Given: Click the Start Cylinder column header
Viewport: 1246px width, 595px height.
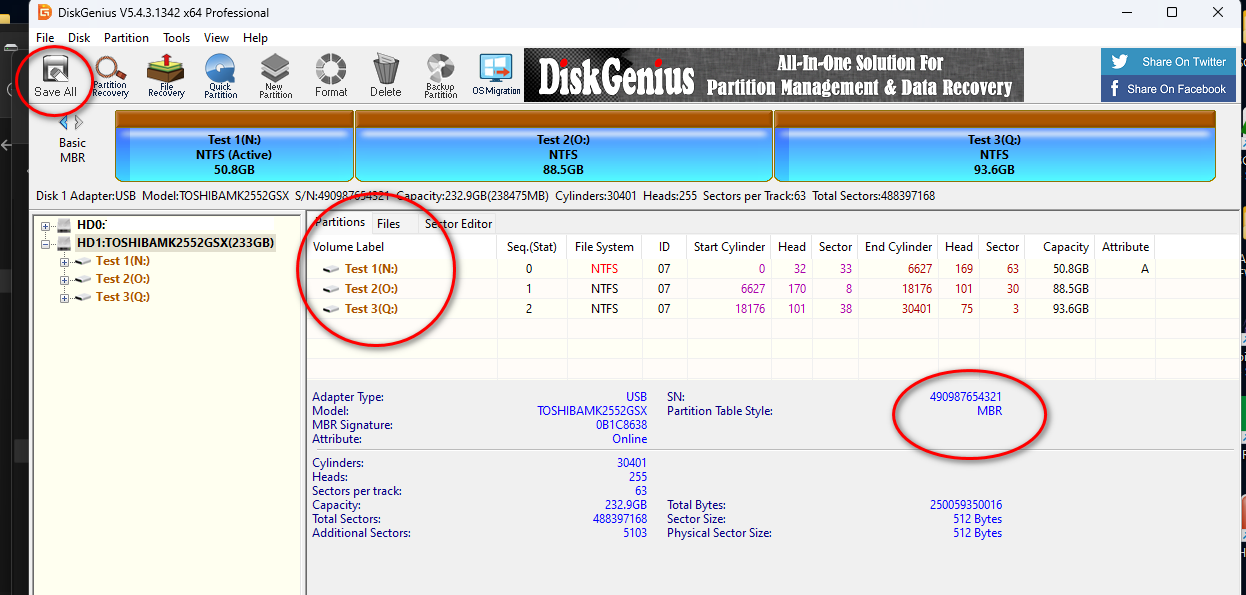Looking at the screenshot, I should click(730, 247).
